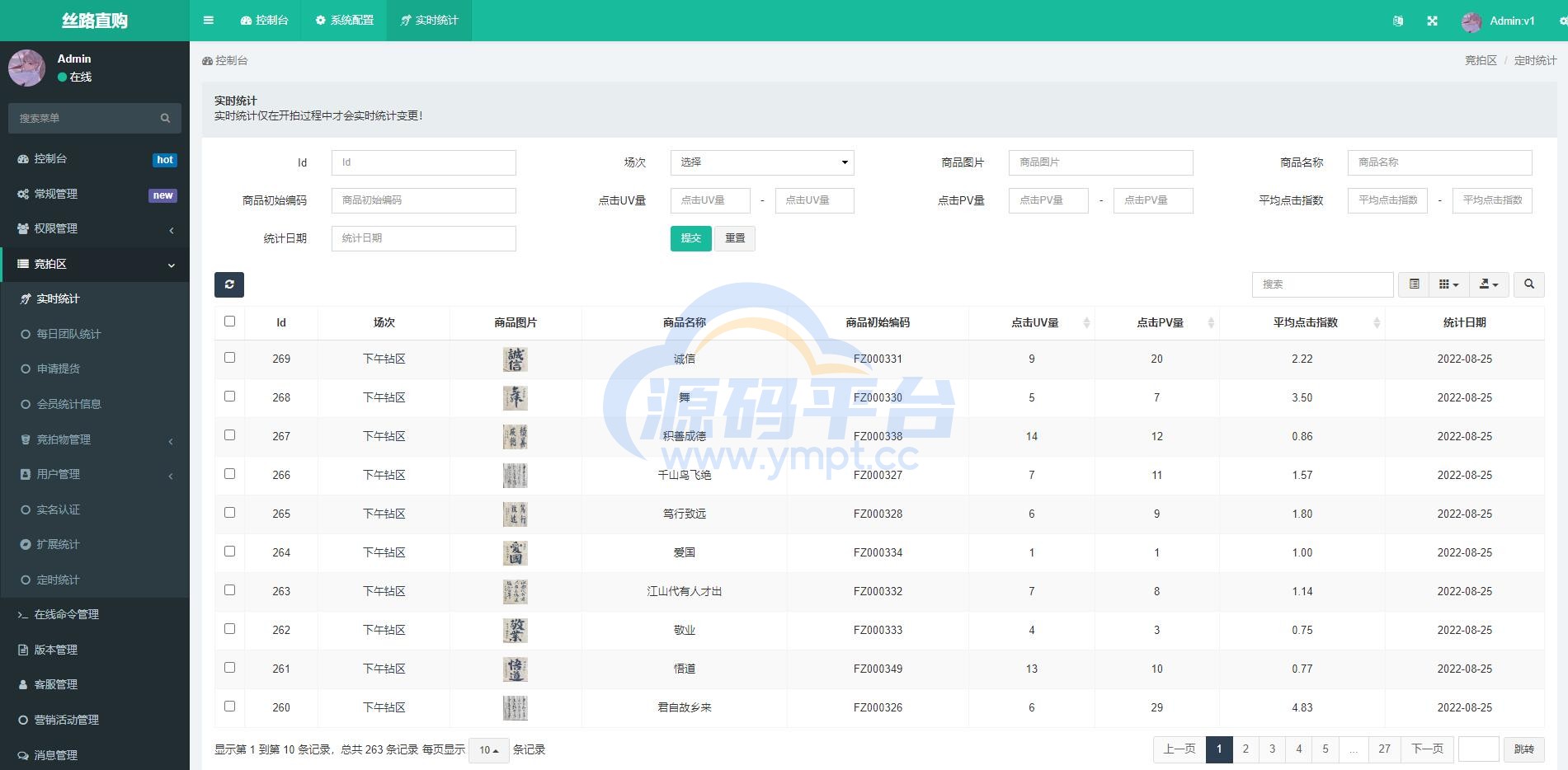Open 客服管理 sidebar item
The height and width of the screenshot is (770, 1568).
[95, 685]
